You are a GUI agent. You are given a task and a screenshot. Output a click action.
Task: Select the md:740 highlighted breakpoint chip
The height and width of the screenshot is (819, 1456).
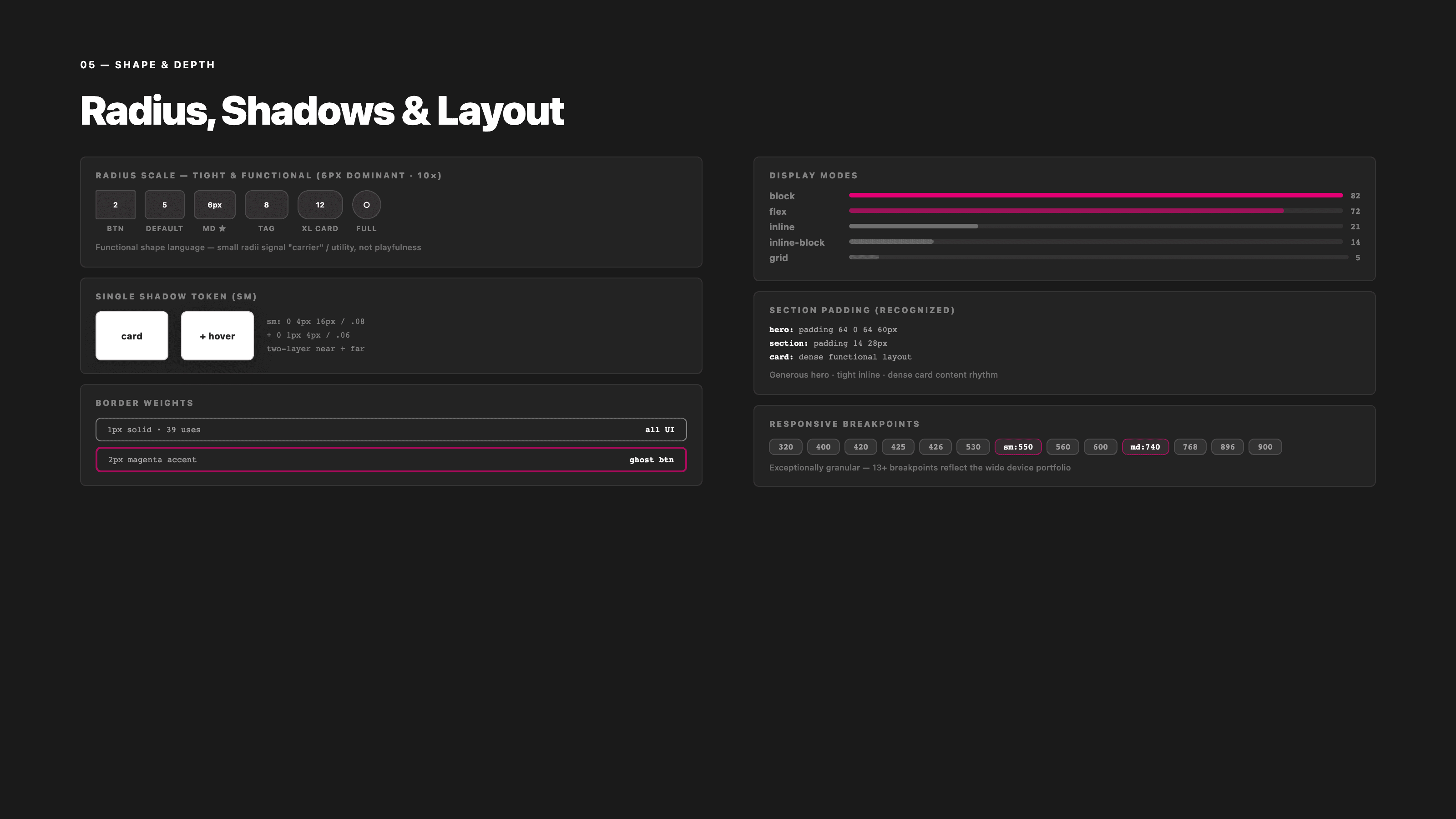pyautogui.click(x=1145, y=447)
